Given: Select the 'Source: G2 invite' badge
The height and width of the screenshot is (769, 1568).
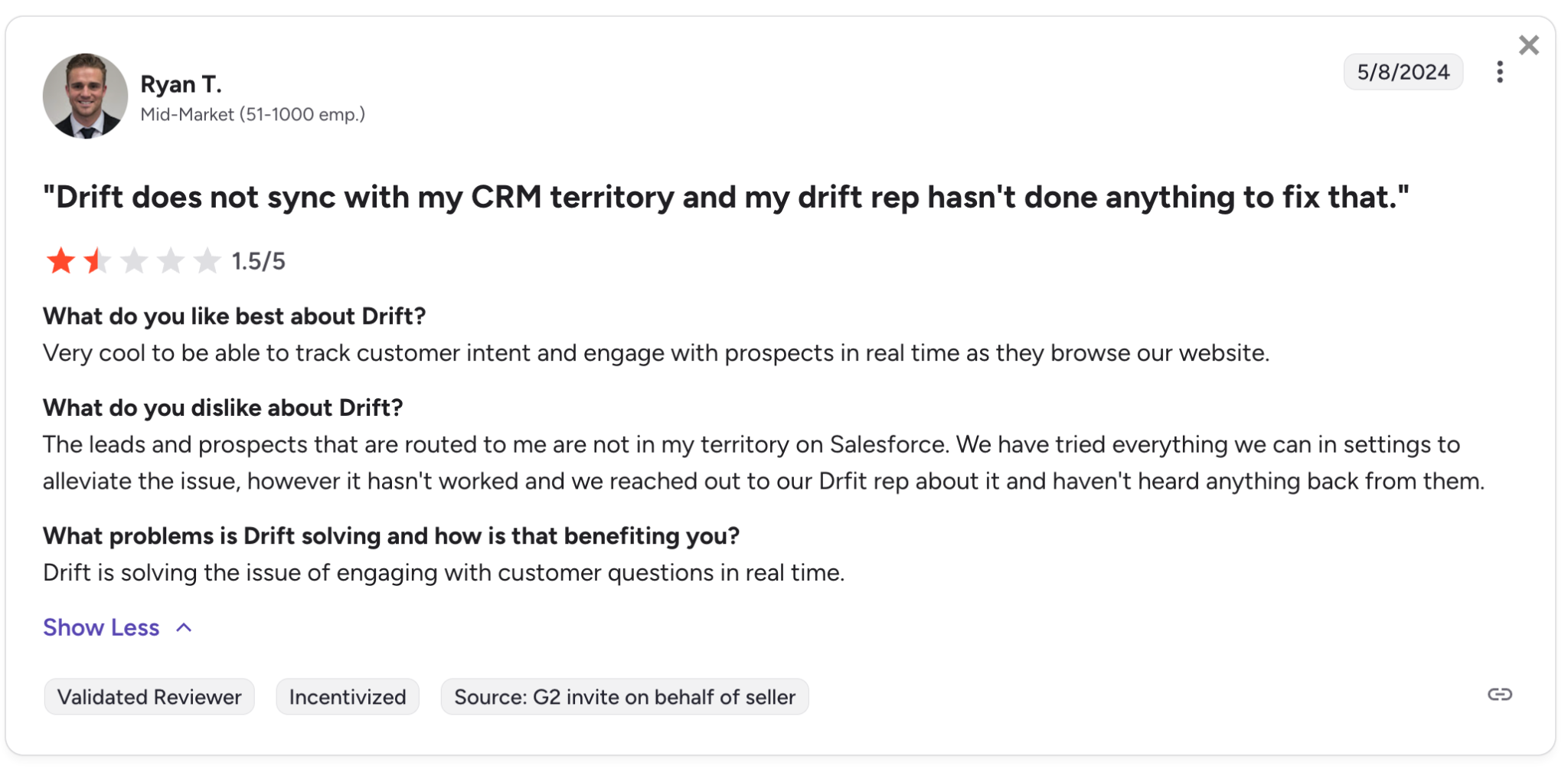Looking at the screenshot, I should (625, 697).
